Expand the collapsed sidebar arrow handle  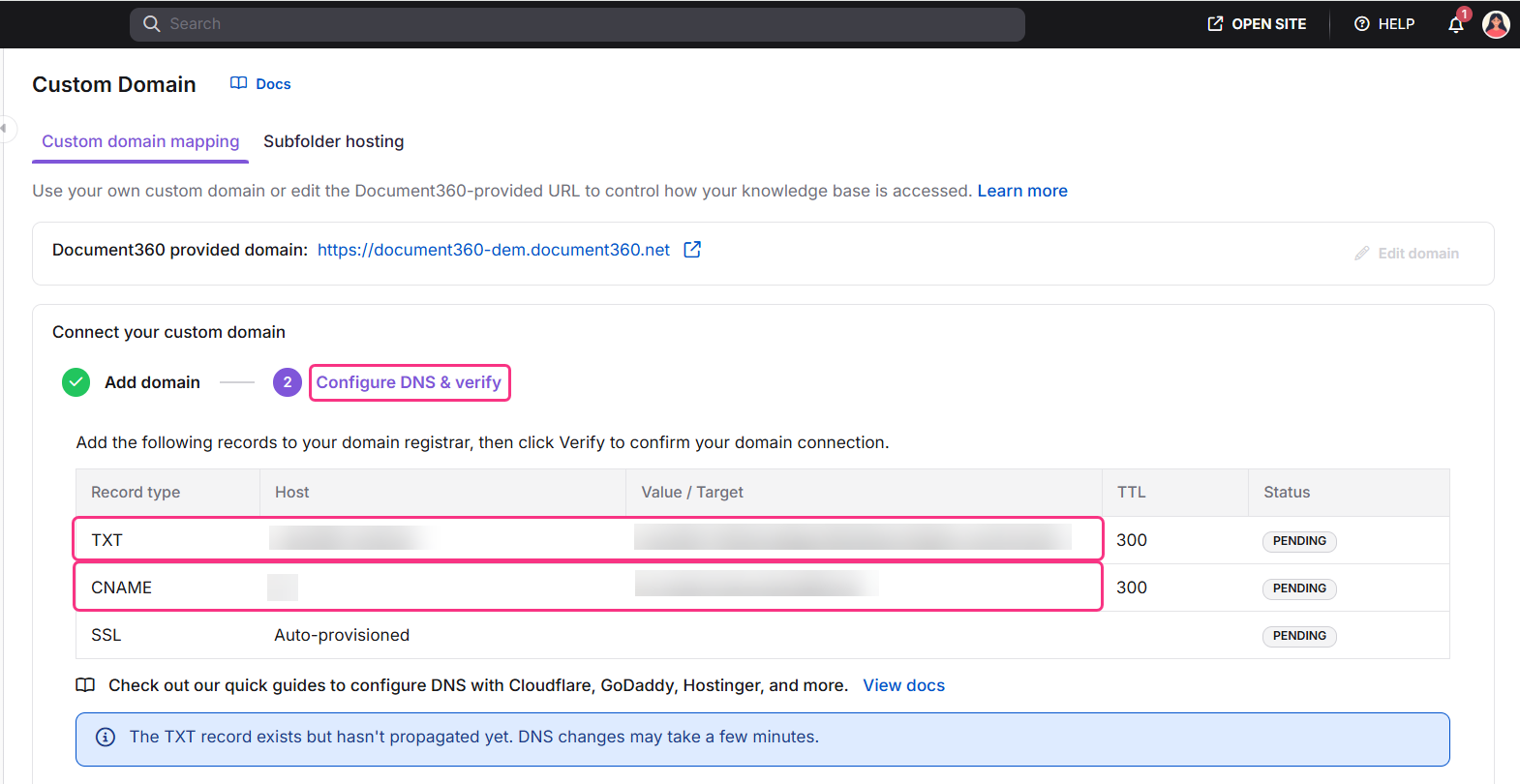4,128
